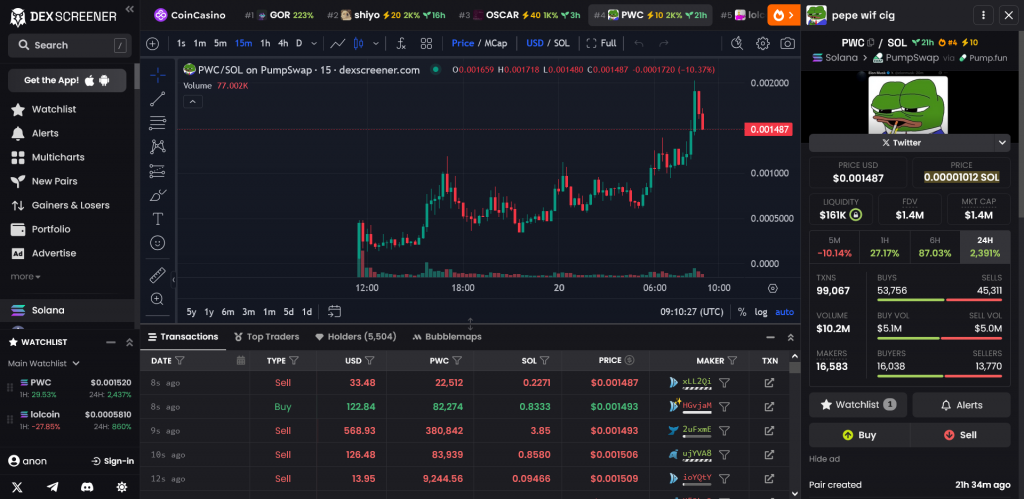Add symbol to compare with plus icon
Viewport: 1024px width, 499px height.
(153, 44)
